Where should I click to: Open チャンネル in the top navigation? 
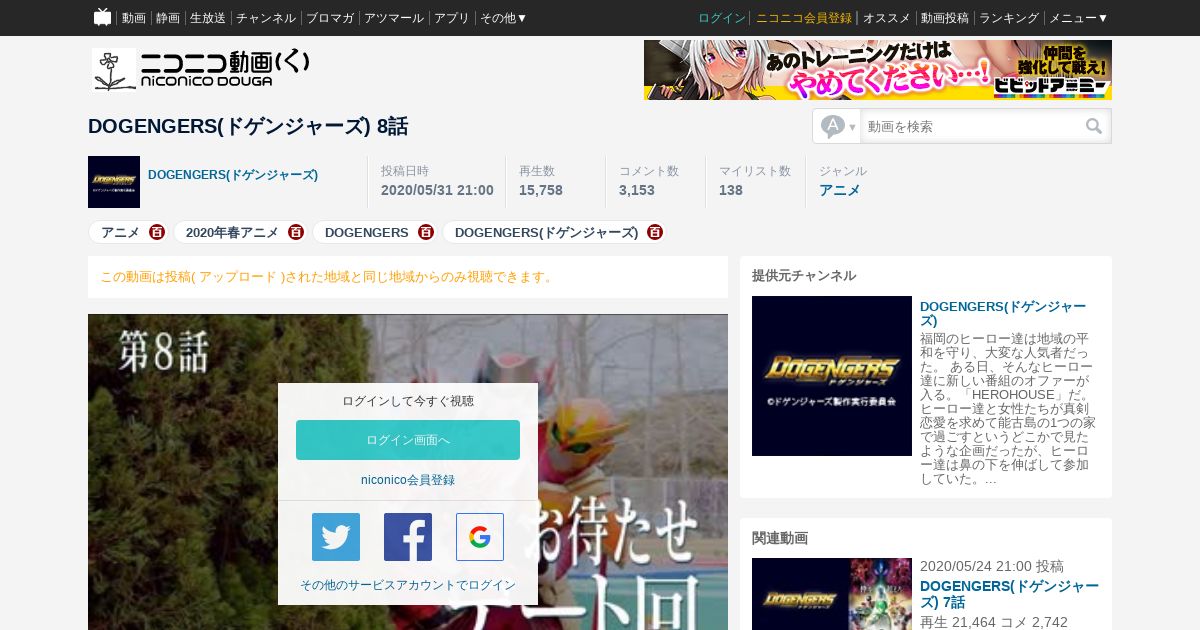(266, 18)
